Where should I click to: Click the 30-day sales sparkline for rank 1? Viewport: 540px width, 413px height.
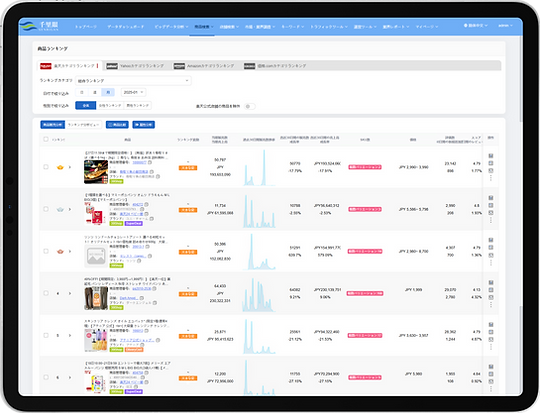(x=259, y=168)
